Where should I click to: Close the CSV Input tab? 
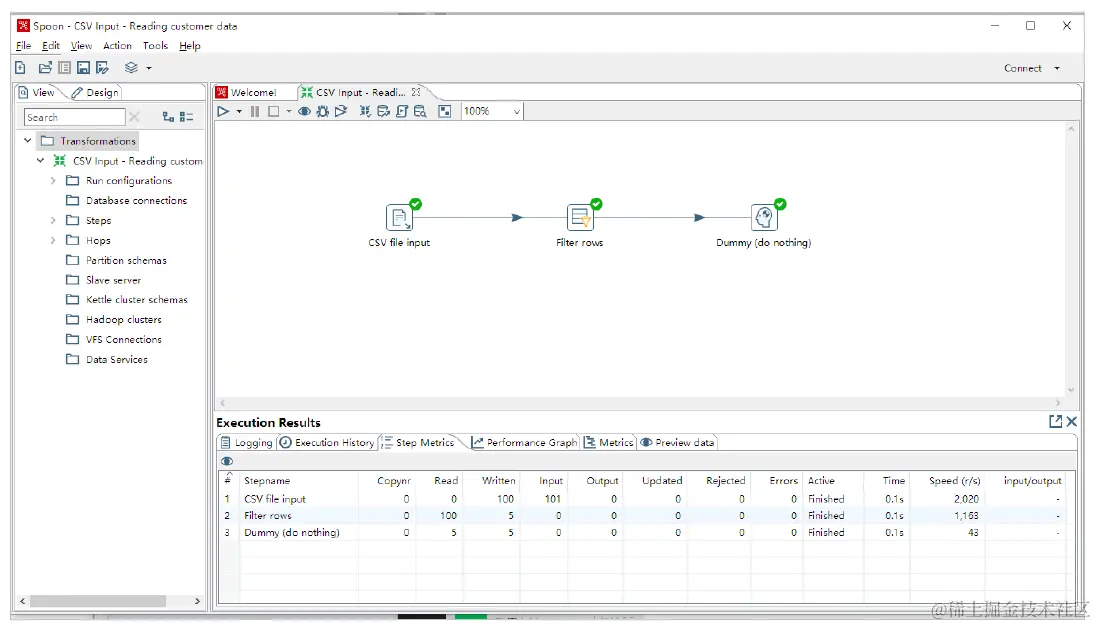[416, 92]
